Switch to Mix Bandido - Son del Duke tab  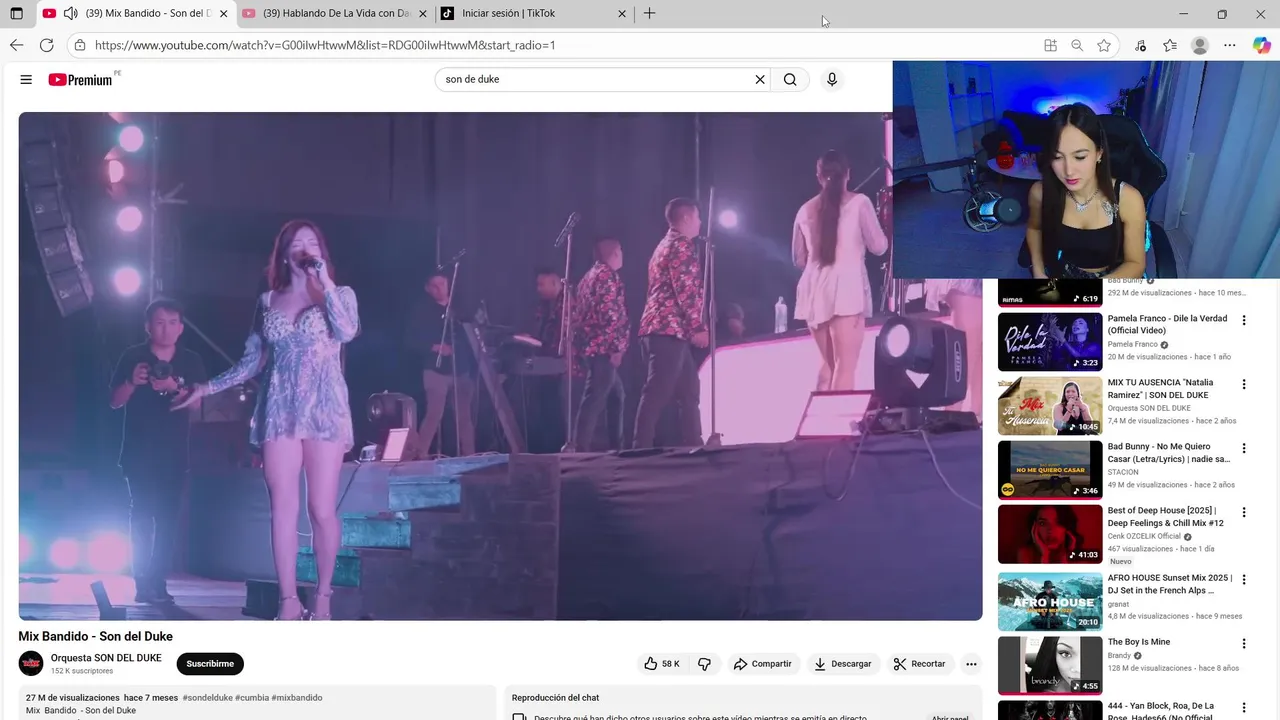pyautogui.click(x=148, y=13)
